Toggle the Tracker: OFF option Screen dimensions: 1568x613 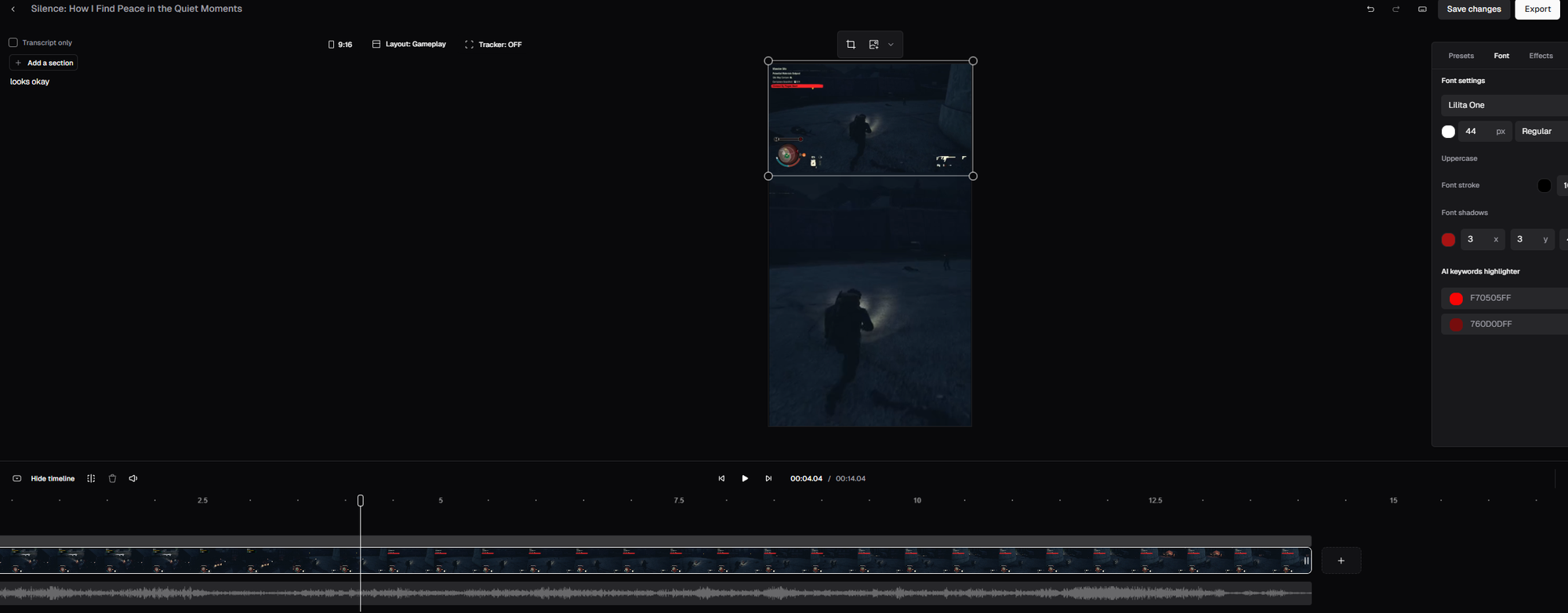[x=493, y=45]
